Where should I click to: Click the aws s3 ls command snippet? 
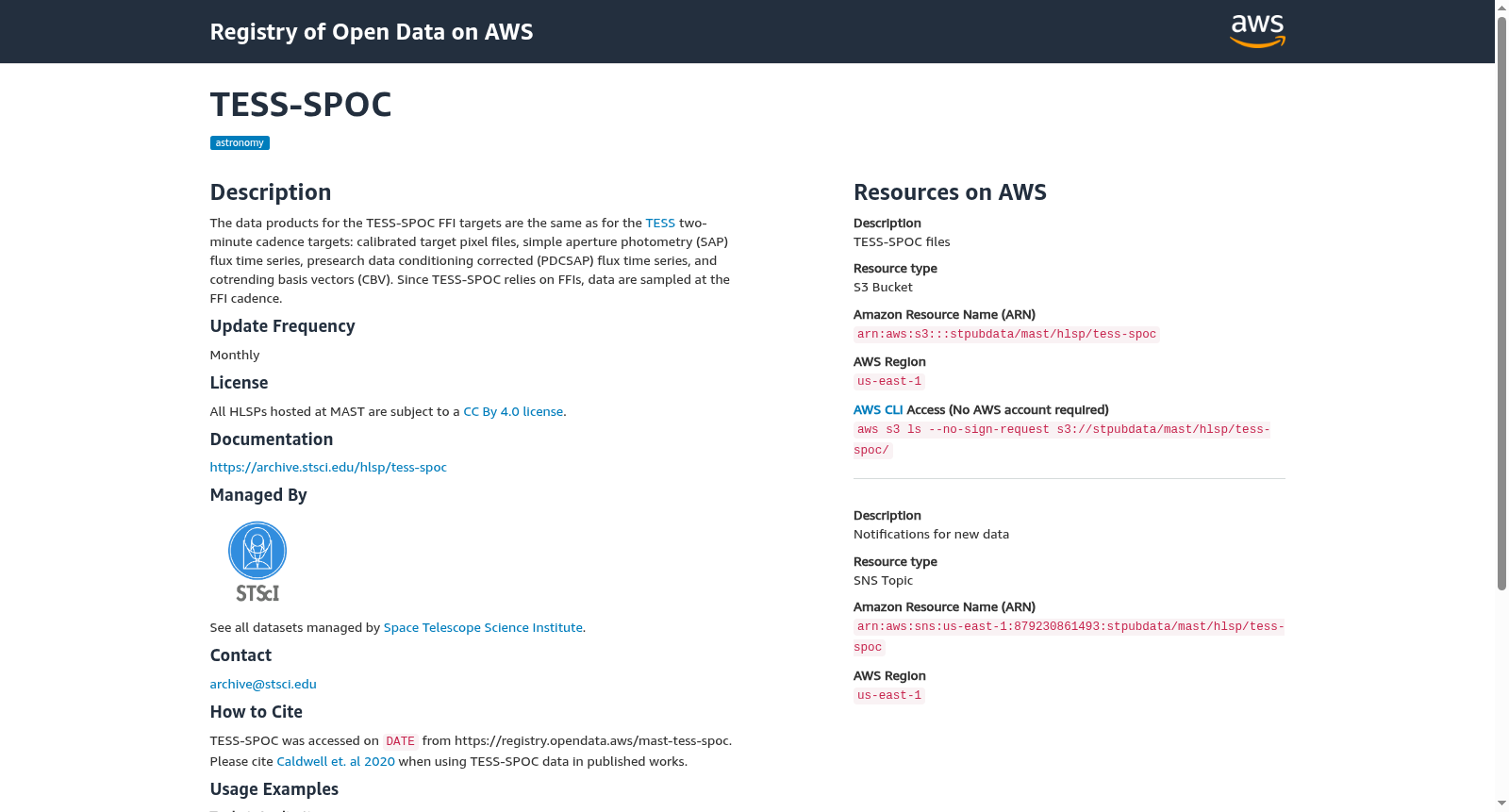[1062, 439]
